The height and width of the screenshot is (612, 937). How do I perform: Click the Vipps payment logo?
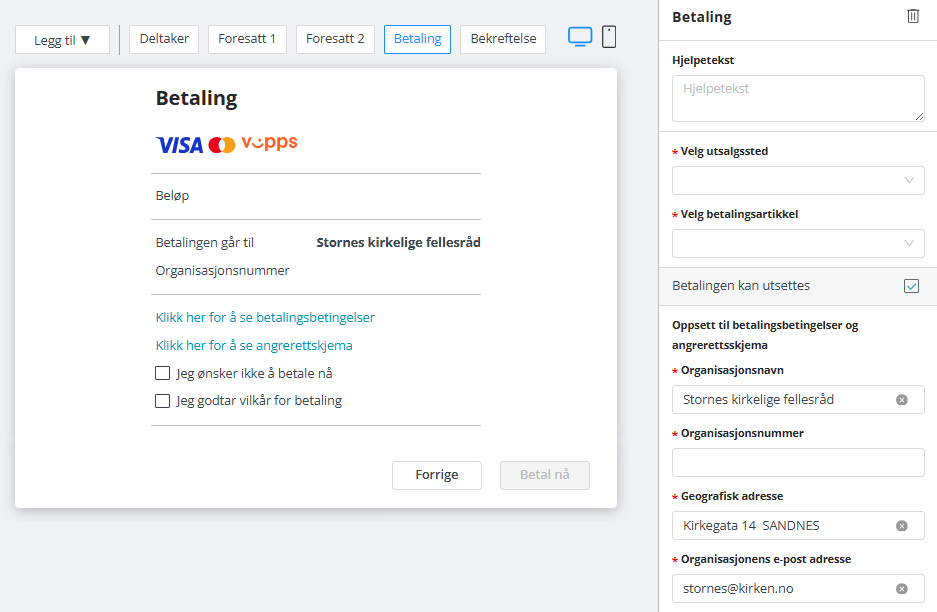pos(270,143)
